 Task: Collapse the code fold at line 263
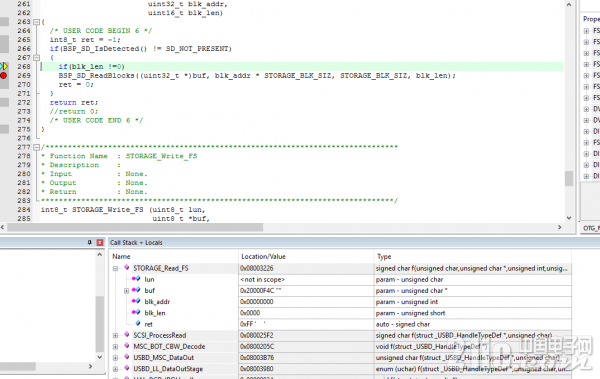pyautogui.click(x=36, y=22)
